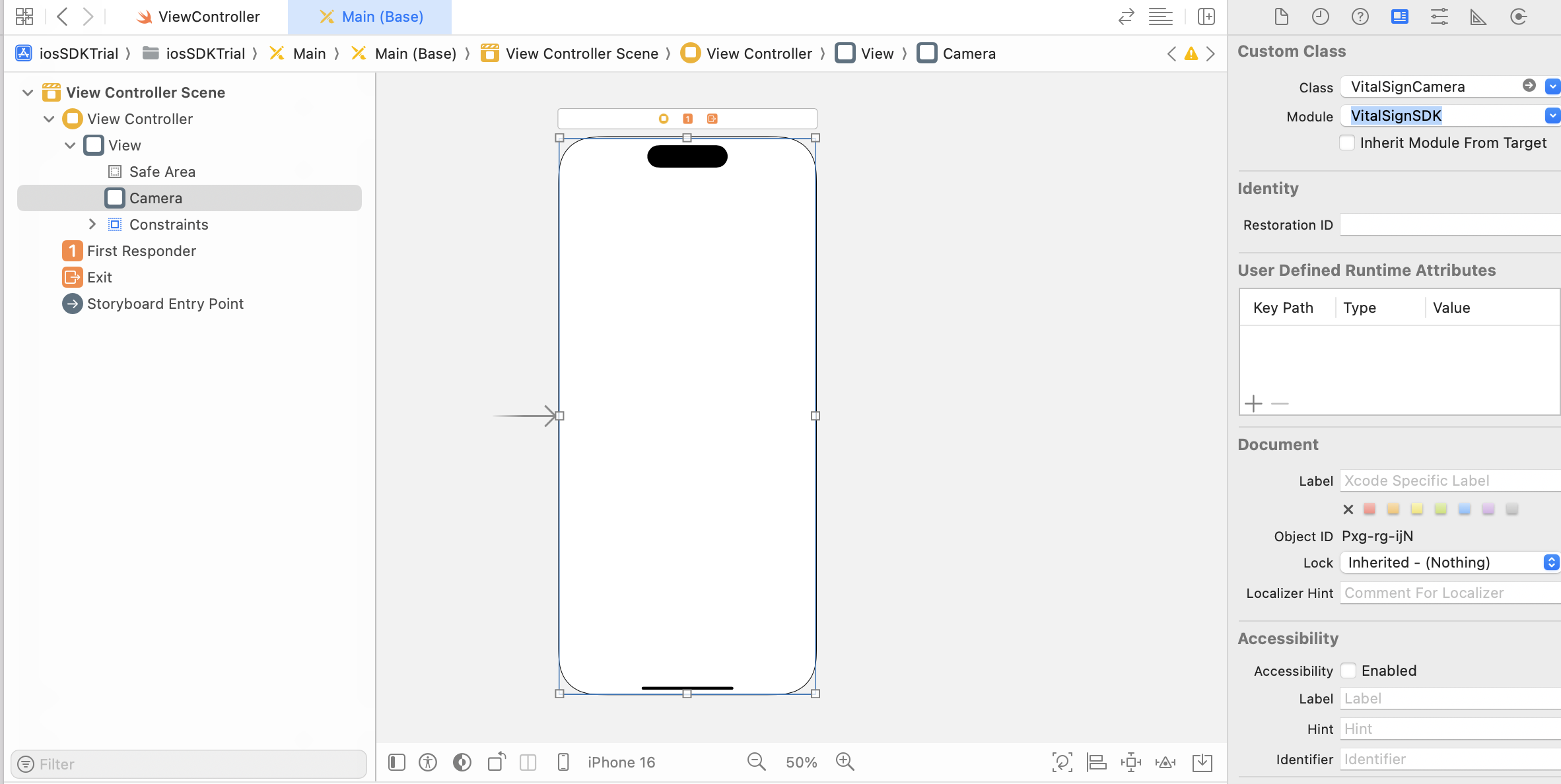Open the Connections inspector
The width and height of the screenshot is (1561, 784).
[x=1518, y=16]
